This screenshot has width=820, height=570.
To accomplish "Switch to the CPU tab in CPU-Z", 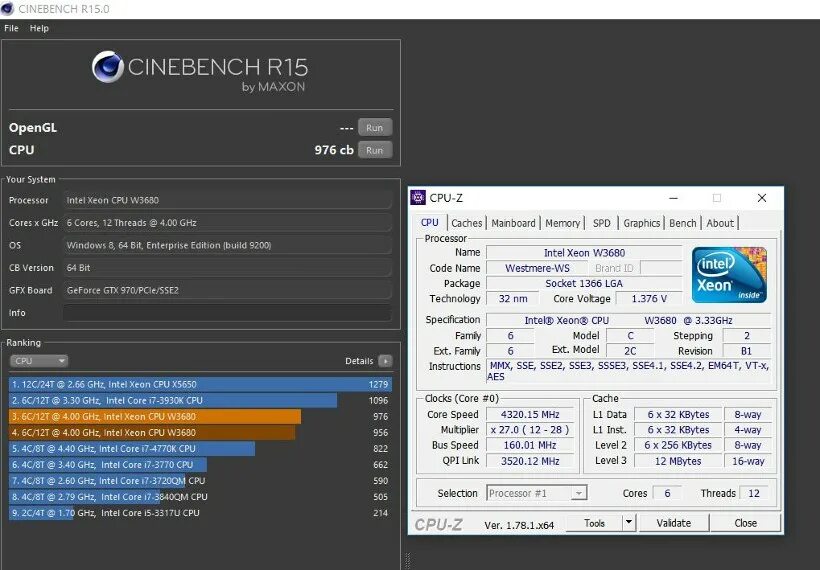I will pyautogui.click(x=429, y=223).
